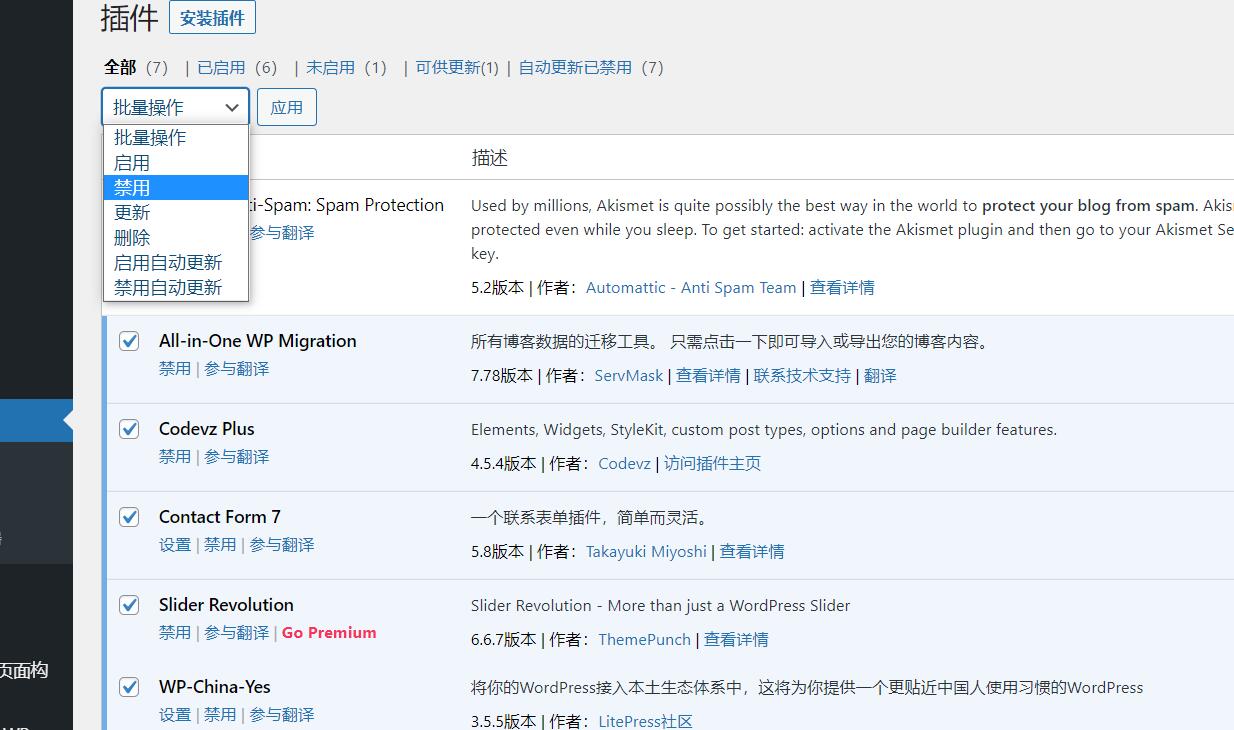Click the Go Premium link
1234x730 pixels.
pos(329,633)
